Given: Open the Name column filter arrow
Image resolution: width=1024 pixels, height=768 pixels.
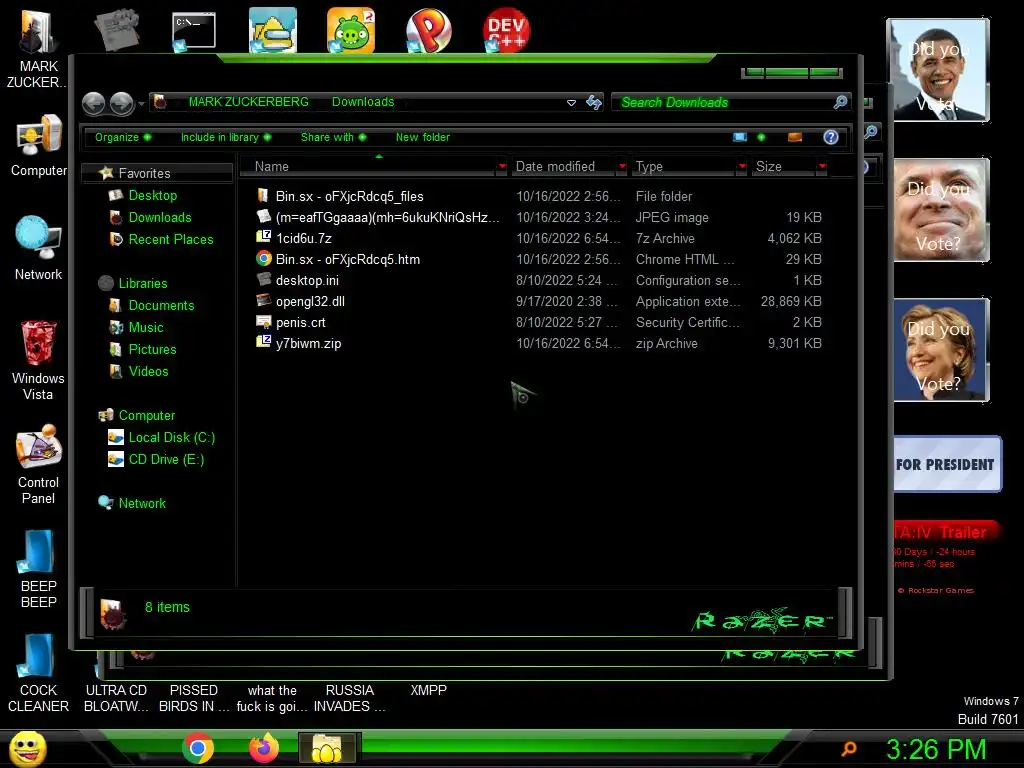Looking at the screenshot, I should [x=502, y=167].
